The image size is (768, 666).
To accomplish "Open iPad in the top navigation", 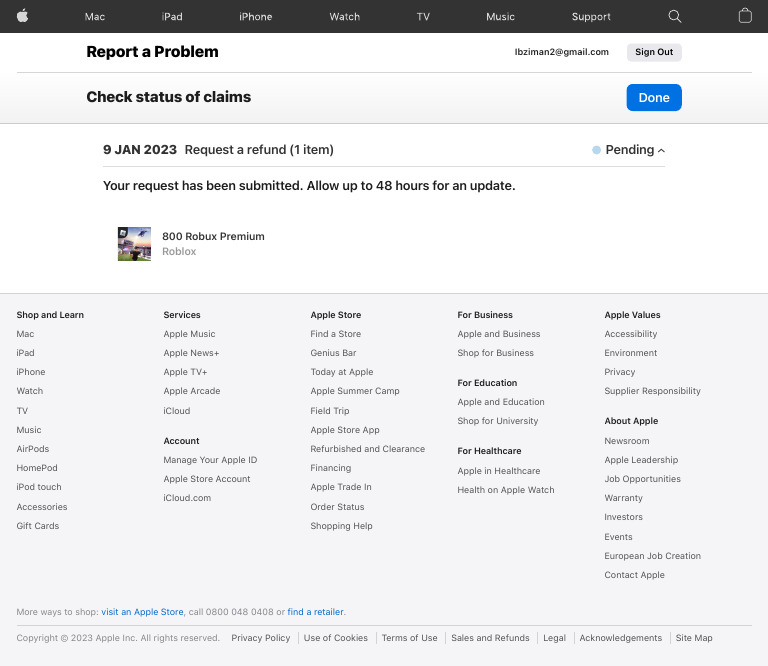I will click(x=172, y=17).
